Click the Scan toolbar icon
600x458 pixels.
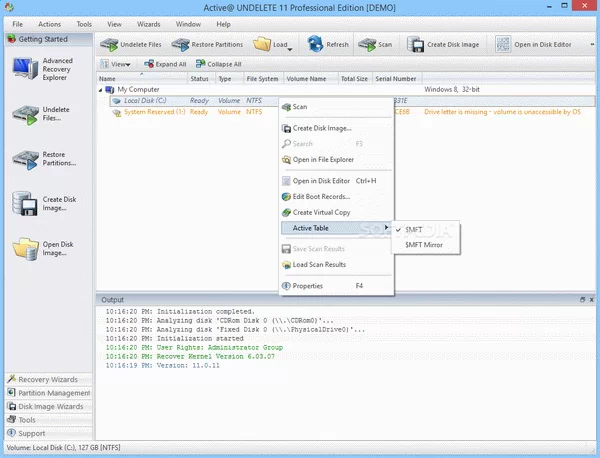[367, 44]
